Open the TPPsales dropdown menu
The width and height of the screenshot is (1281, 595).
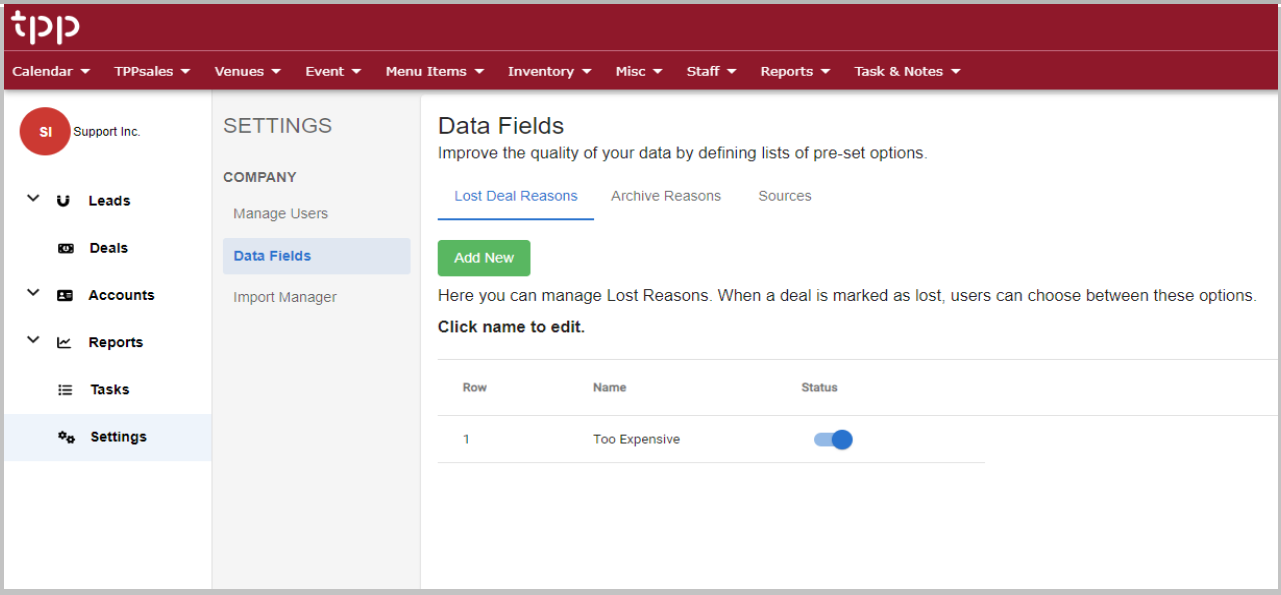click(x=152, y=71)
